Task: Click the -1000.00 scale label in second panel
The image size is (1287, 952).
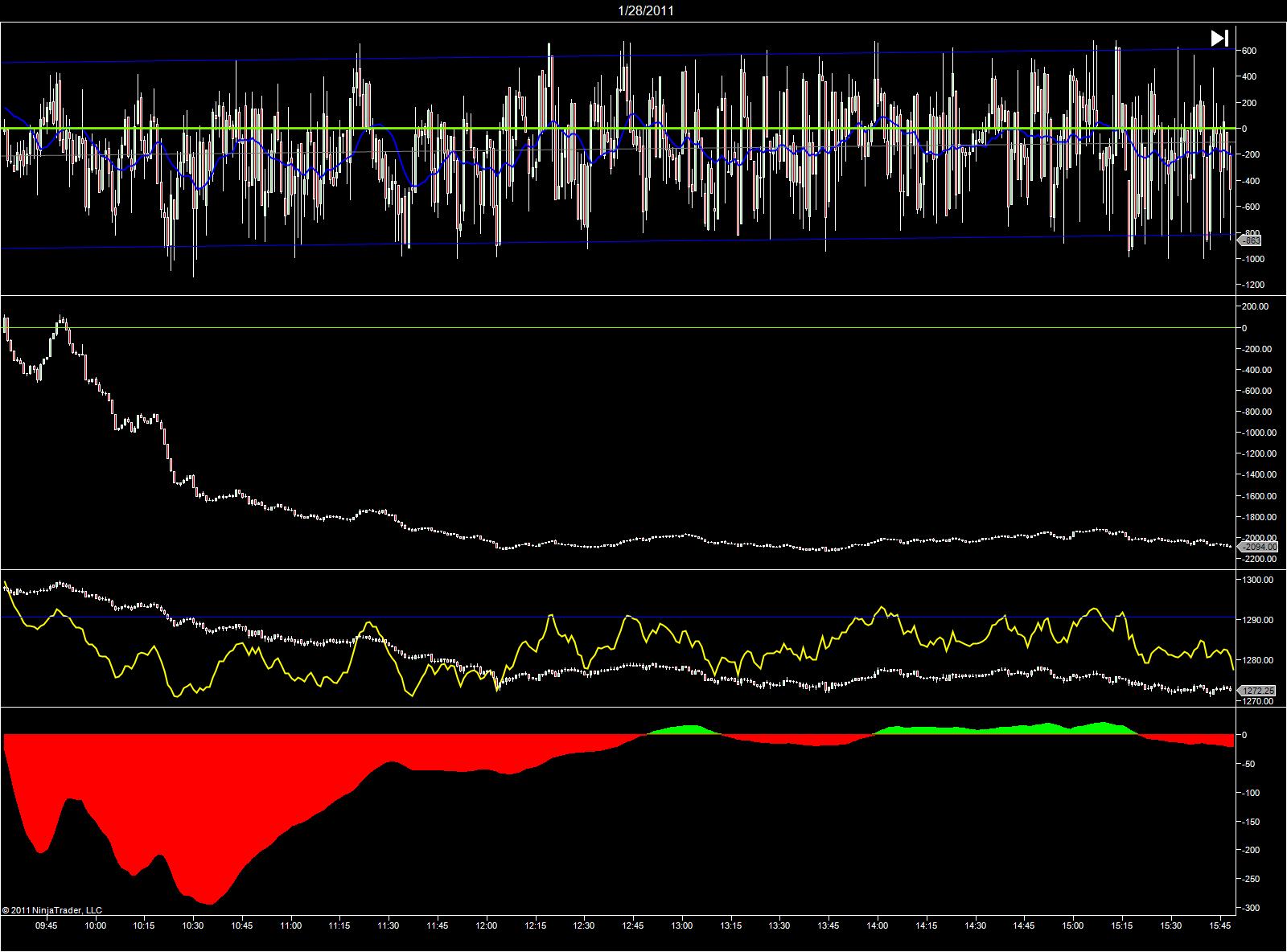Action: click(1256, 433)
